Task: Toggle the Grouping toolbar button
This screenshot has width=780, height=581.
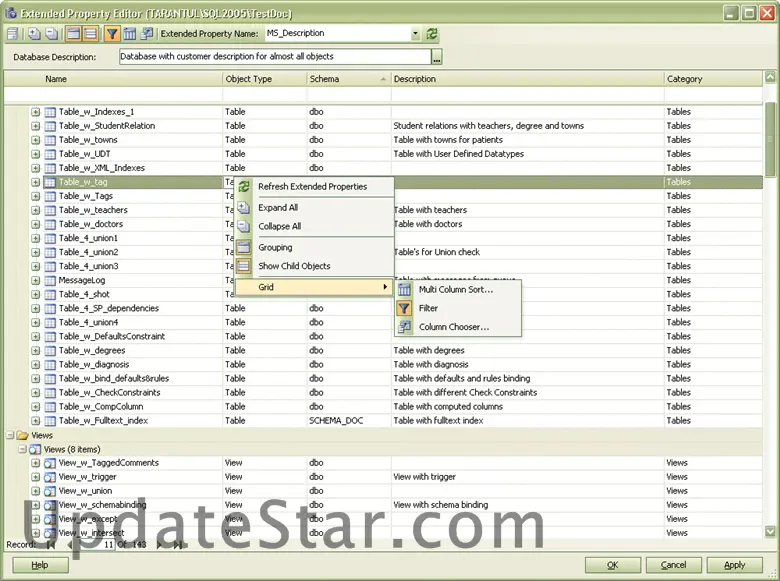Action: (73, 34)
